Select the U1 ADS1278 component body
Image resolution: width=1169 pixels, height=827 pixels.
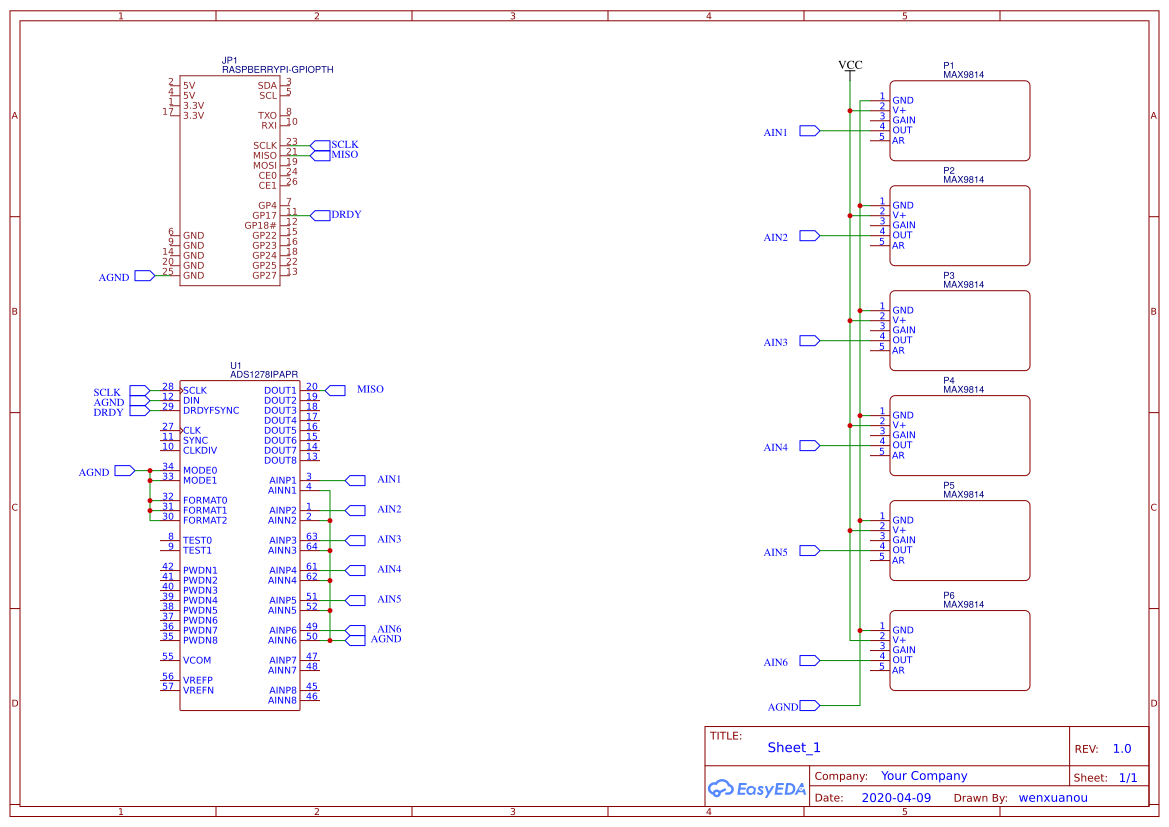(x=239, y=545)
